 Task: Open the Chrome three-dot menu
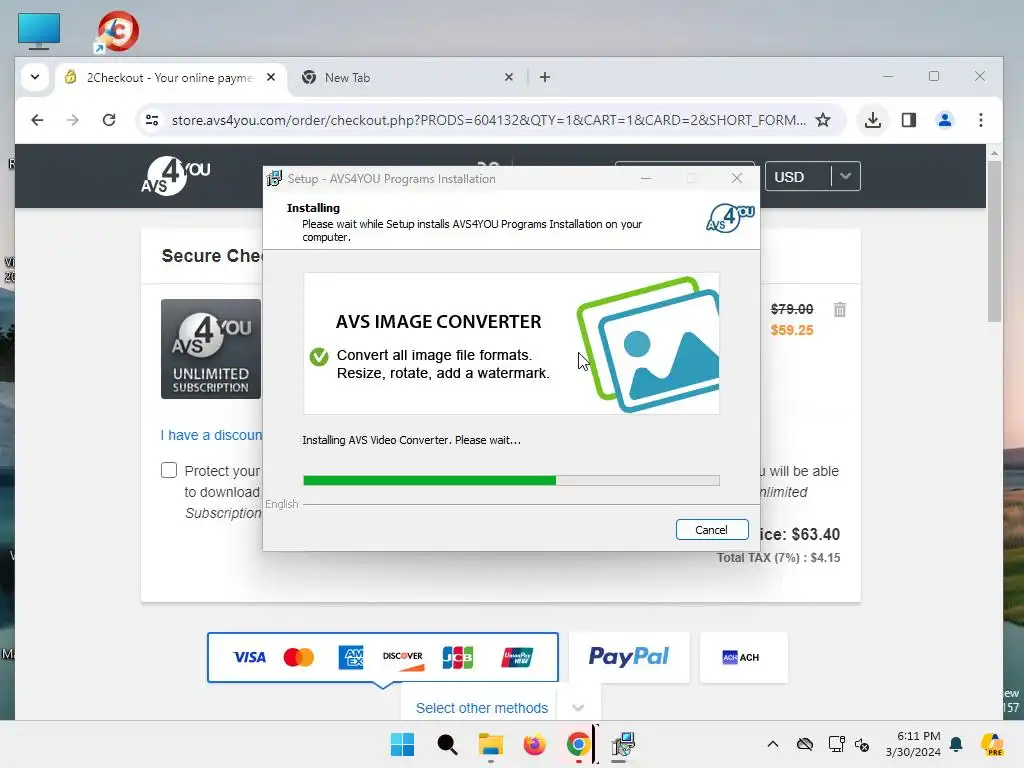click(x=980, y=120)
